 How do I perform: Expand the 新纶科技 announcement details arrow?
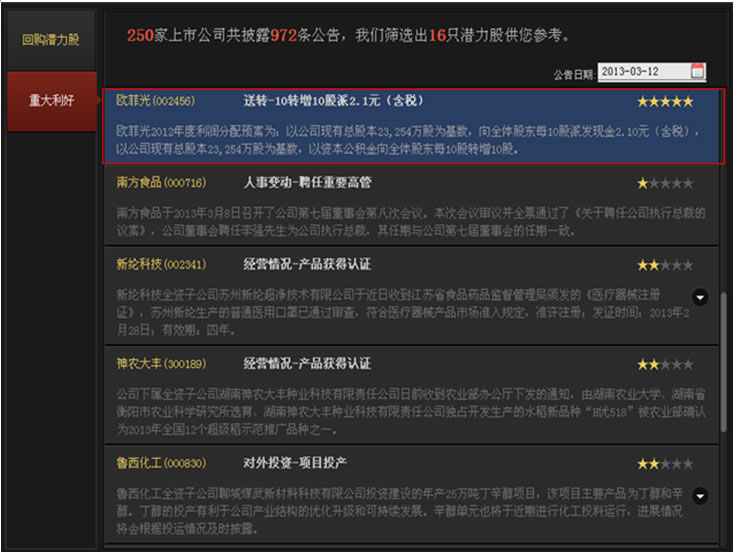700,297
